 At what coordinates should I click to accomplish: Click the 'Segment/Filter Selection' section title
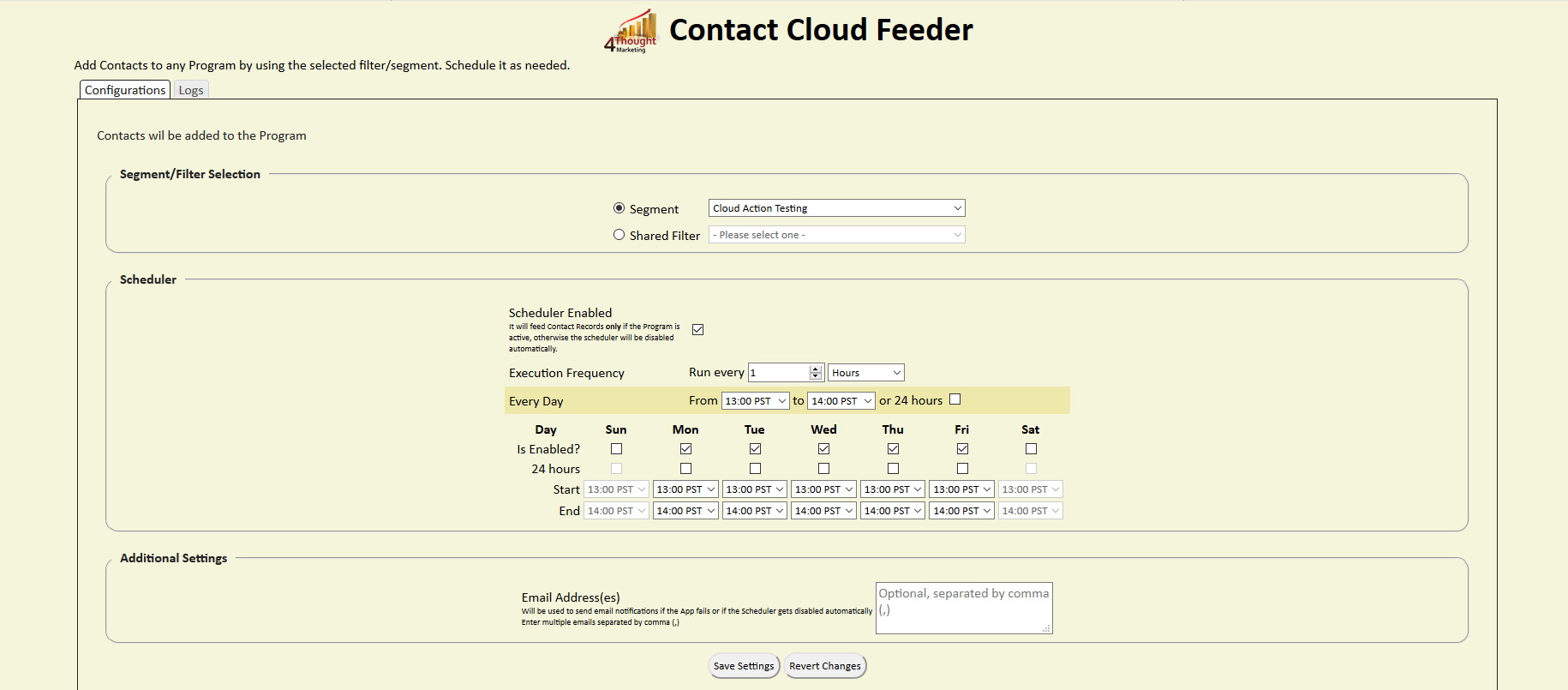(x=190, y=174)
